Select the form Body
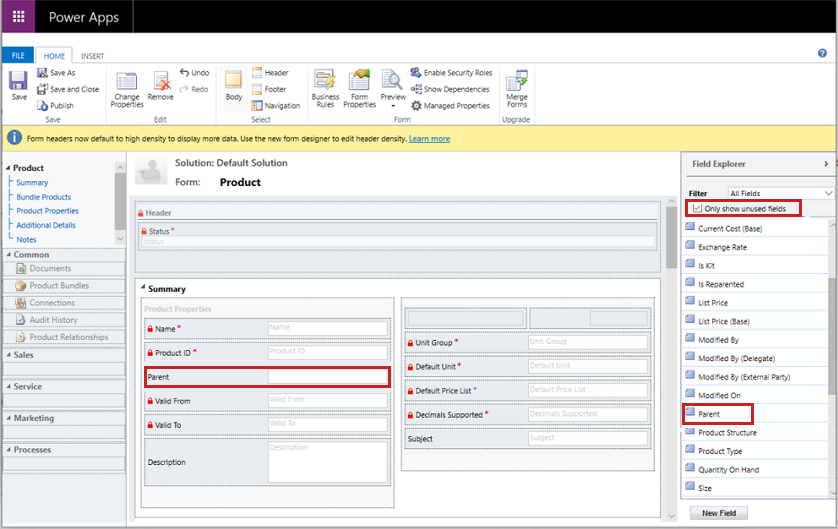838x529 pixels. (234, 85)
